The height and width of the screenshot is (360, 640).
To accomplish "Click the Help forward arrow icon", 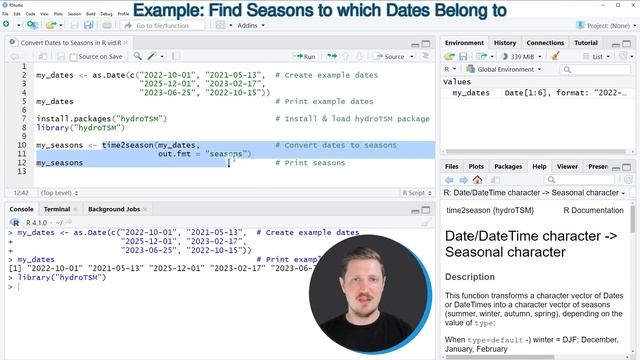I will tap(463, 180).
